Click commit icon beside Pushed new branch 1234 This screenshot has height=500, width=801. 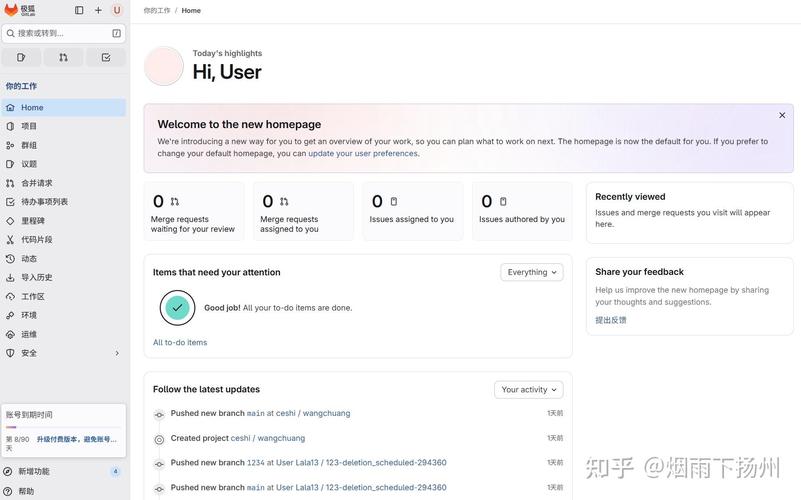point(159,464)
